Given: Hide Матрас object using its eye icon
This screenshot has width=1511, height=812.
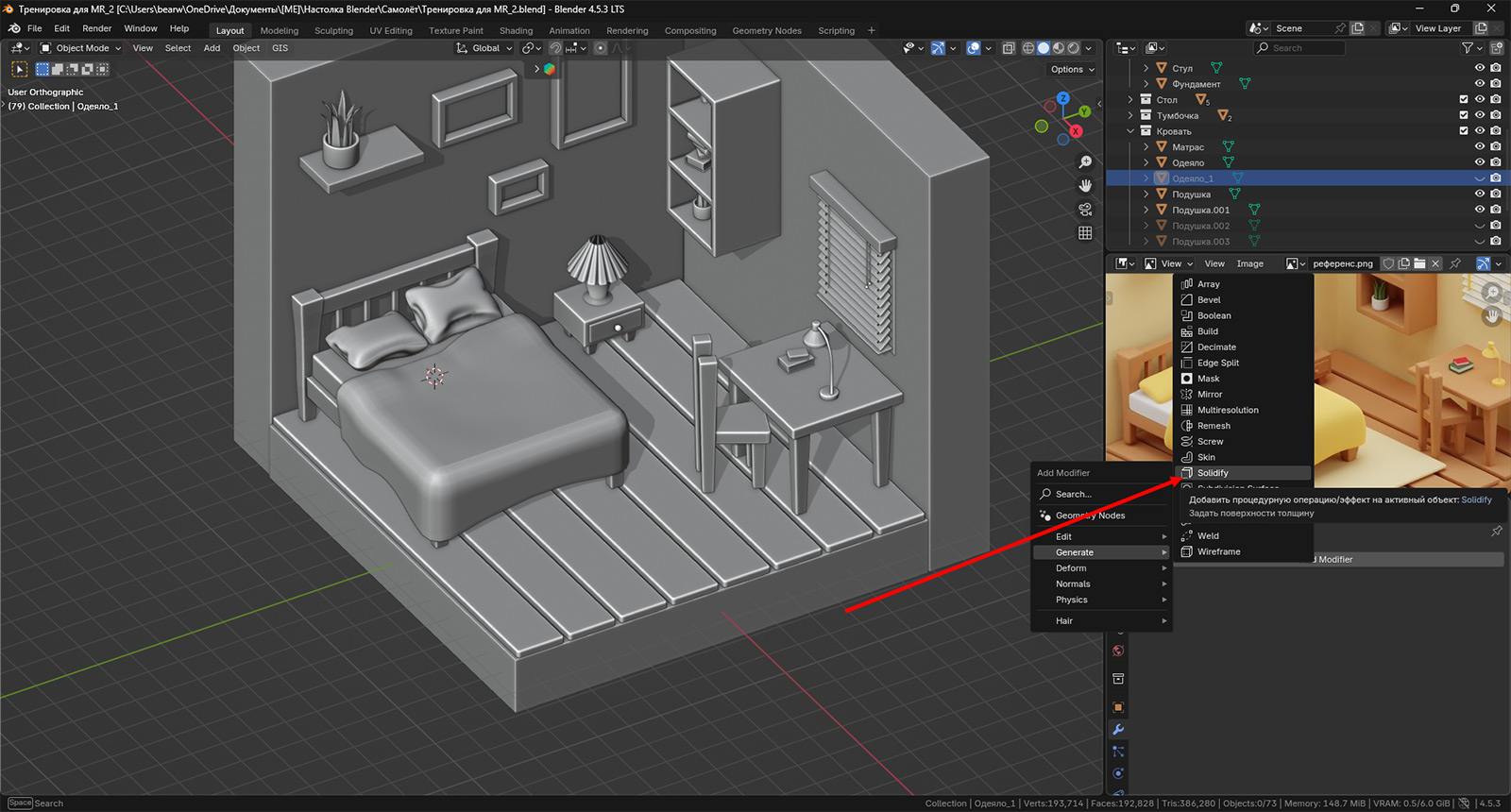Looking at the screenshot, I should coord(1480,147).
